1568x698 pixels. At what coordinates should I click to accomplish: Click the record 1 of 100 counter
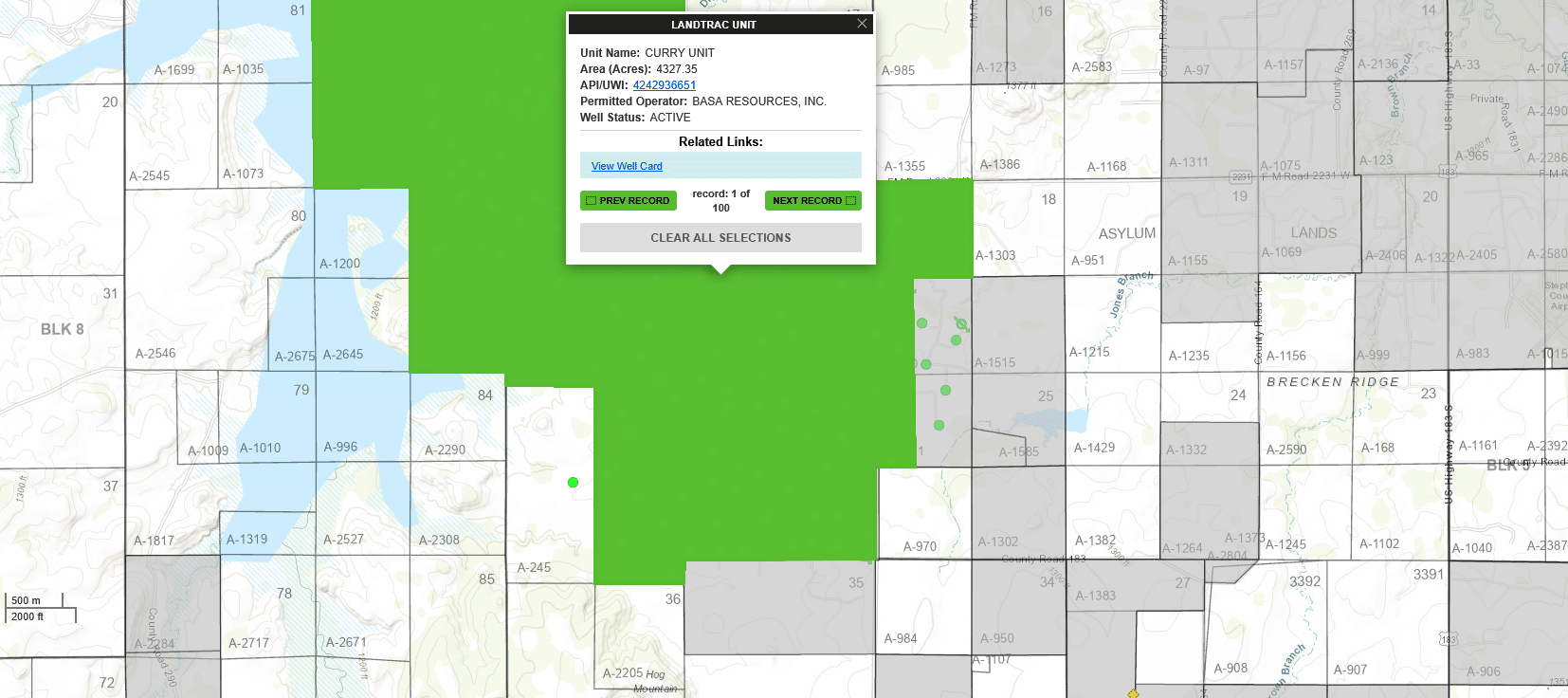tap(720, 200)
